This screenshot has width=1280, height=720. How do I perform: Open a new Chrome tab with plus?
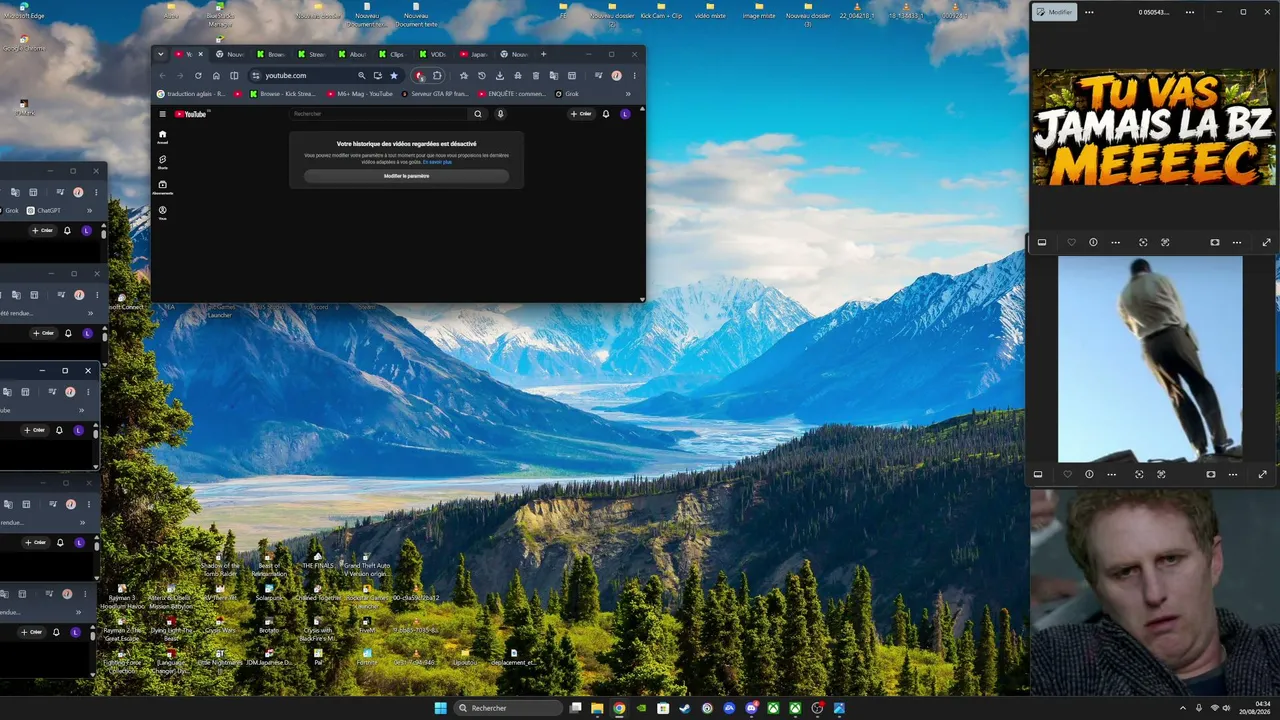click(x=543, y=54)
